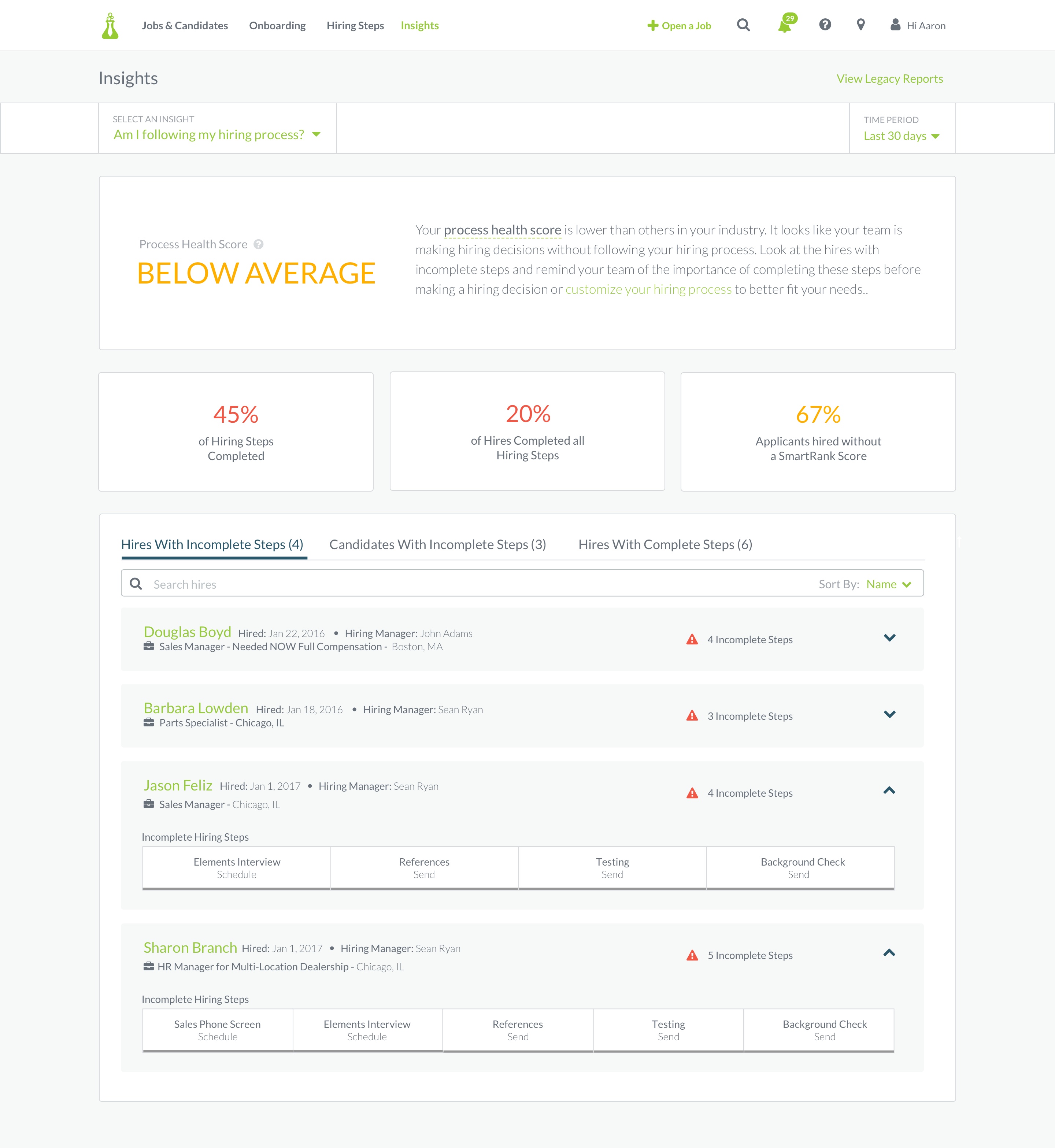Click the warning triangle icon for Douglas Boyd
Screen dimensions: 1055x1148
[693, 639]
